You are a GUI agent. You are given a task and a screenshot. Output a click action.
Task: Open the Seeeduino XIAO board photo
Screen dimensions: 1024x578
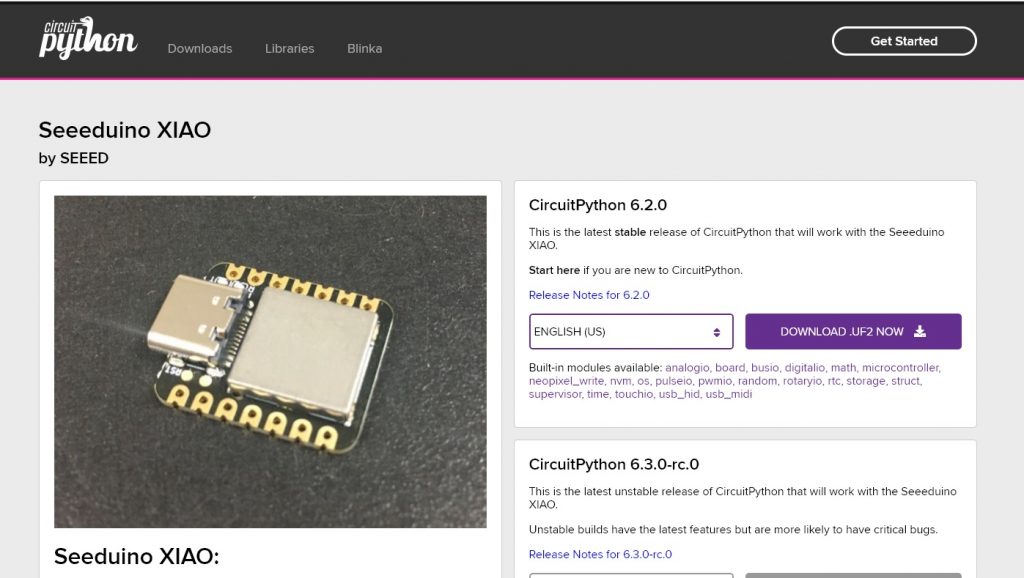click(270, 361)
